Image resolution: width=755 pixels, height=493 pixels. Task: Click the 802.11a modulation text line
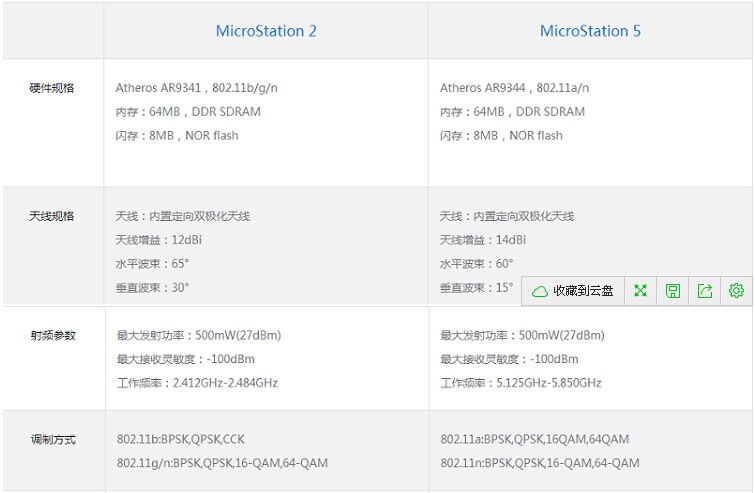[534, 439]
